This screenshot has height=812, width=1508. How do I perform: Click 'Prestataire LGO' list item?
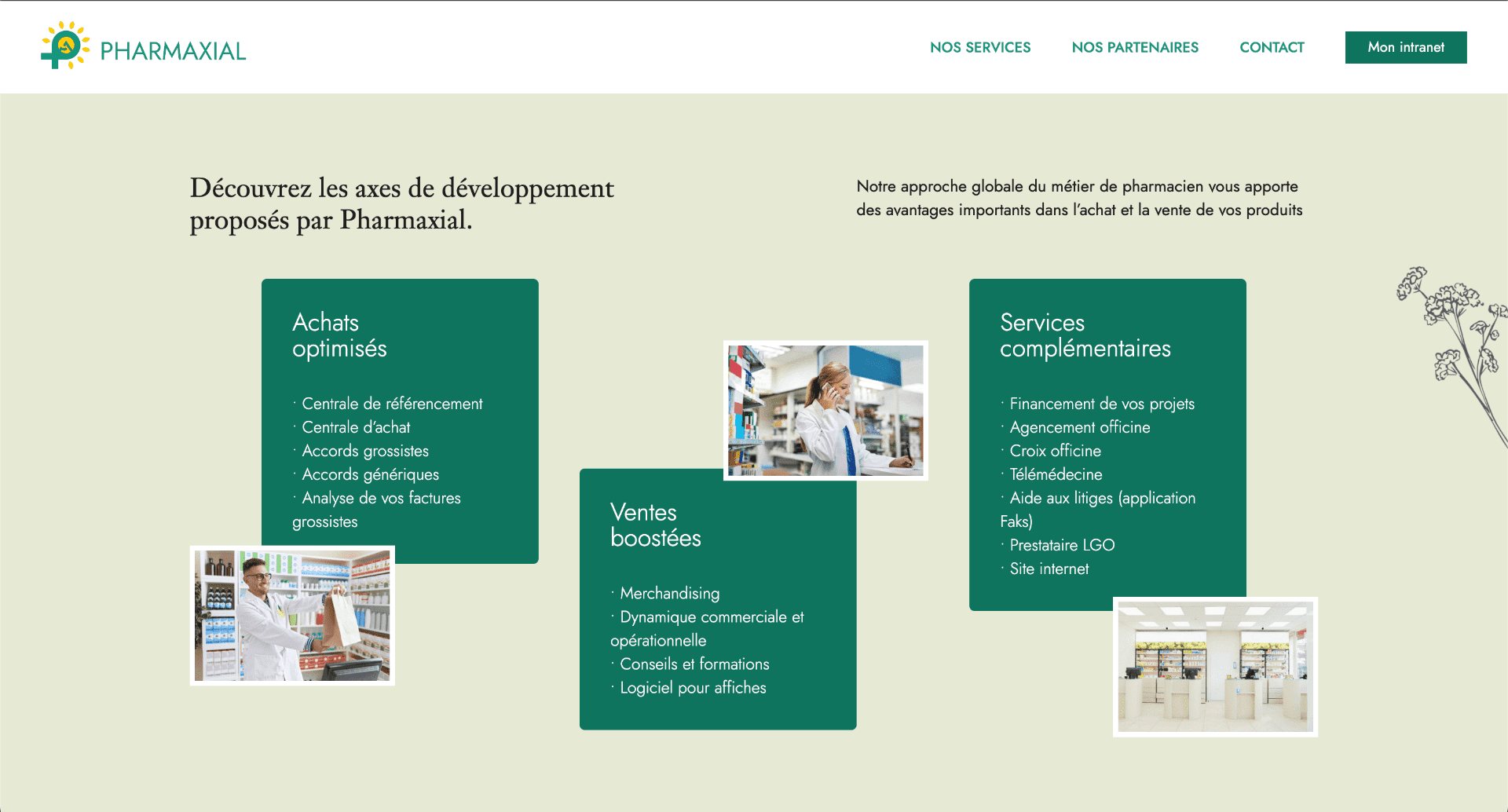1062,545
